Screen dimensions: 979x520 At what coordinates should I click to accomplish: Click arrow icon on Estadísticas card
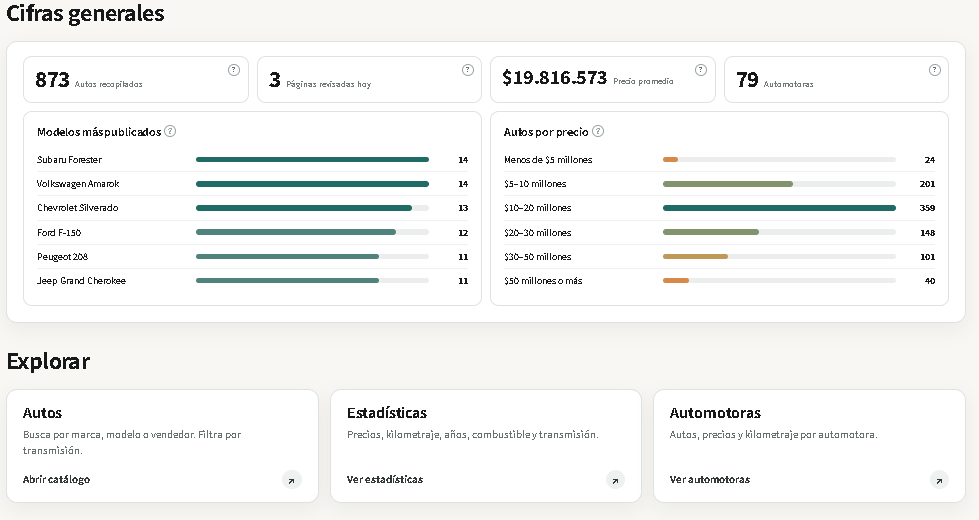[x=615, y=480]
